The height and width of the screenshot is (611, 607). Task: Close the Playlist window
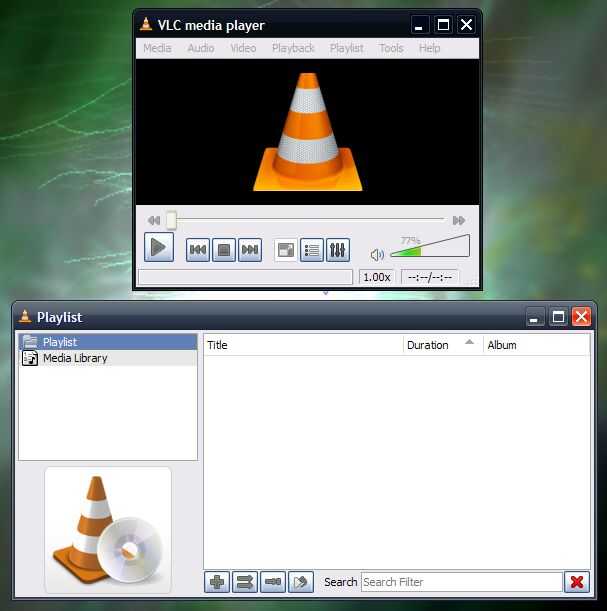(x=581, y=317)
